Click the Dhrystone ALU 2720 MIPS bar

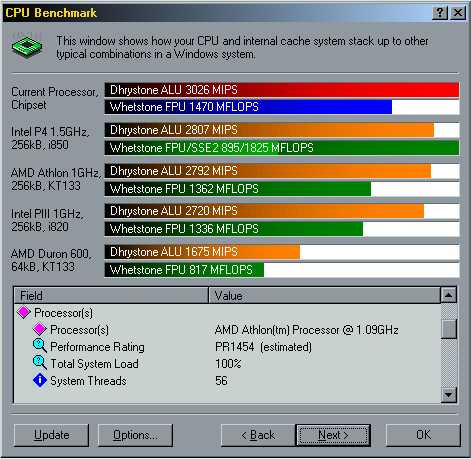coord(264,211)
